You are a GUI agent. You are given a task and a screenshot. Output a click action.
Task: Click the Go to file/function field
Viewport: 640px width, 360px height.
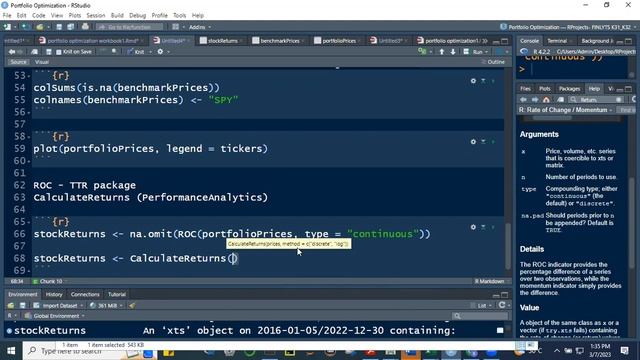[129, 27]
